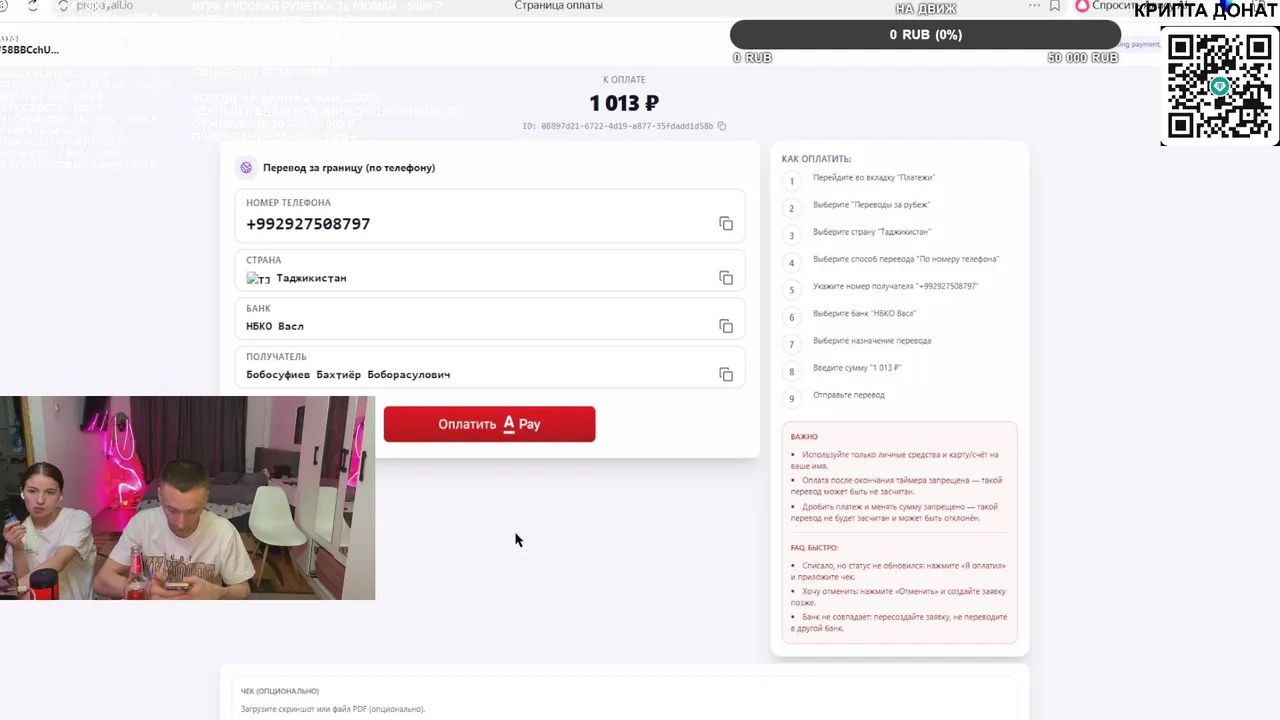Screen dimensions: 1280x720
Task: Click the webcam overlay video
Action: click(x=187, y=498)
